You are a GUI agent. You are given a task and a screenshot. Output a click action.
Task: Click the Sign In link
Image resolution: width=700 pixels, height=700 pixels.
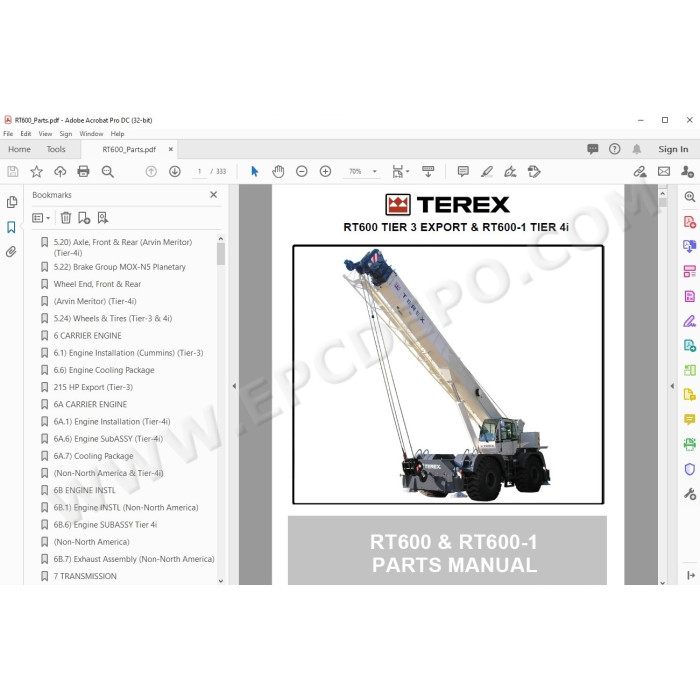pos(673,149)
